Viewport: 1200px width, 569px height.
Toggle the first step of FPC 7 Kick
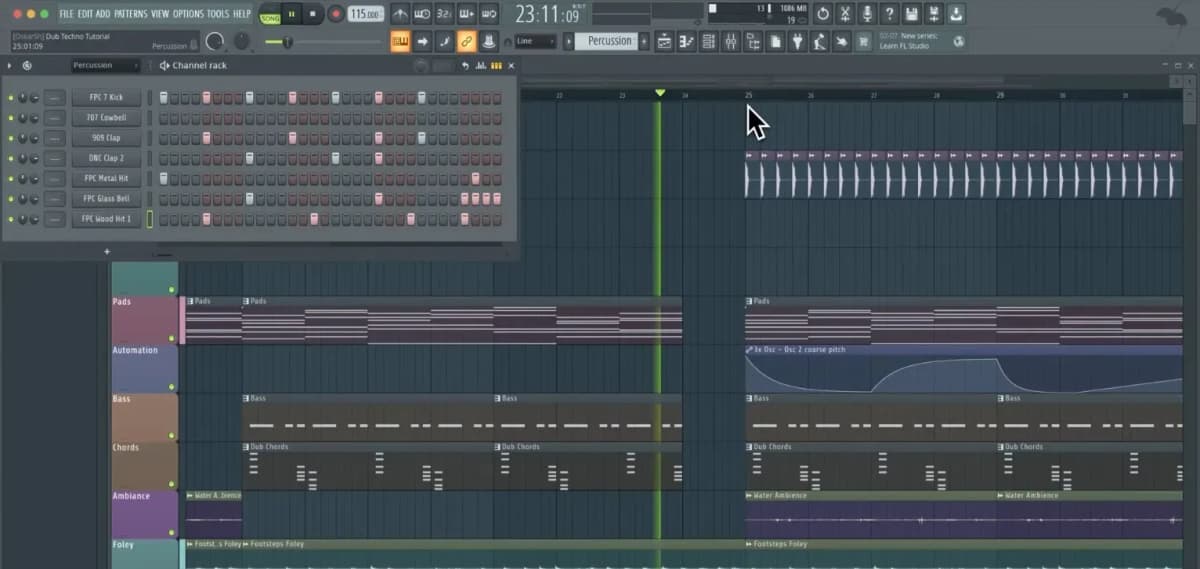[x=163, y=98]
